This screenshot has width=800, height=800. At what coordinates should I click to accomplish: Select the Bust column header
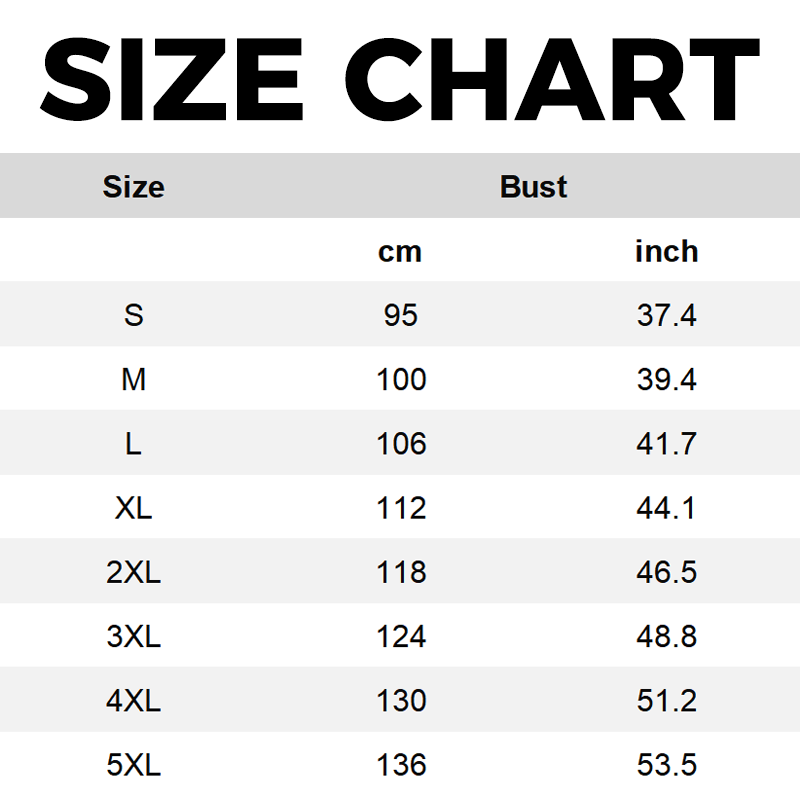[x=533, y=187]
